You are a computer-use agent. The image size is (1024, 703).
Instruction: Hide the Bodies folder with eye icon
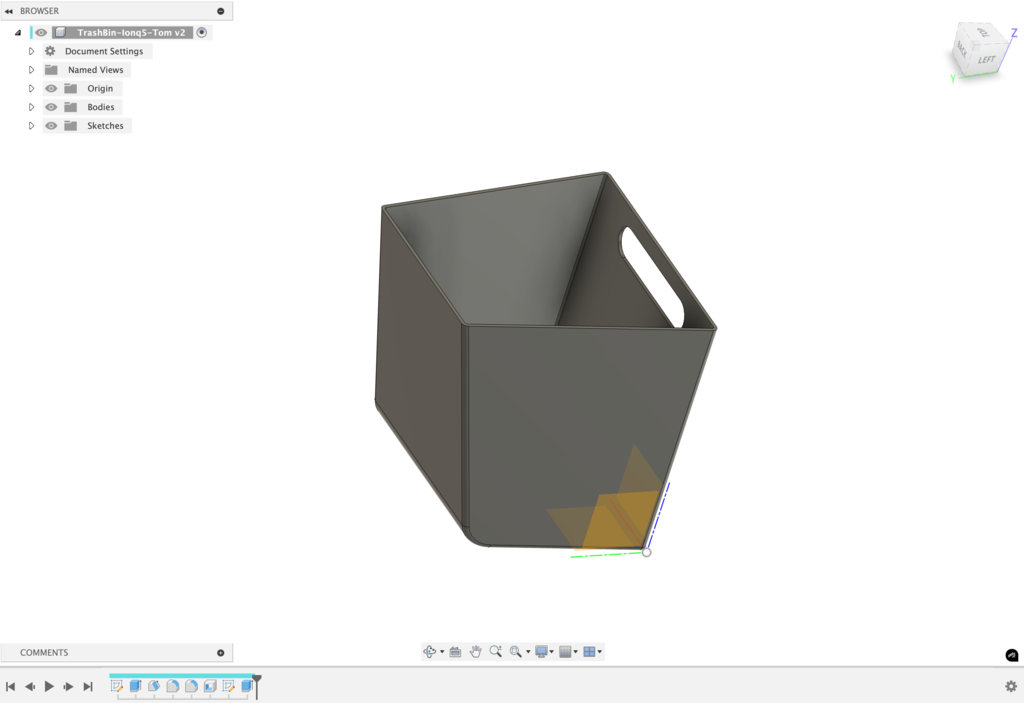point(51,107)
